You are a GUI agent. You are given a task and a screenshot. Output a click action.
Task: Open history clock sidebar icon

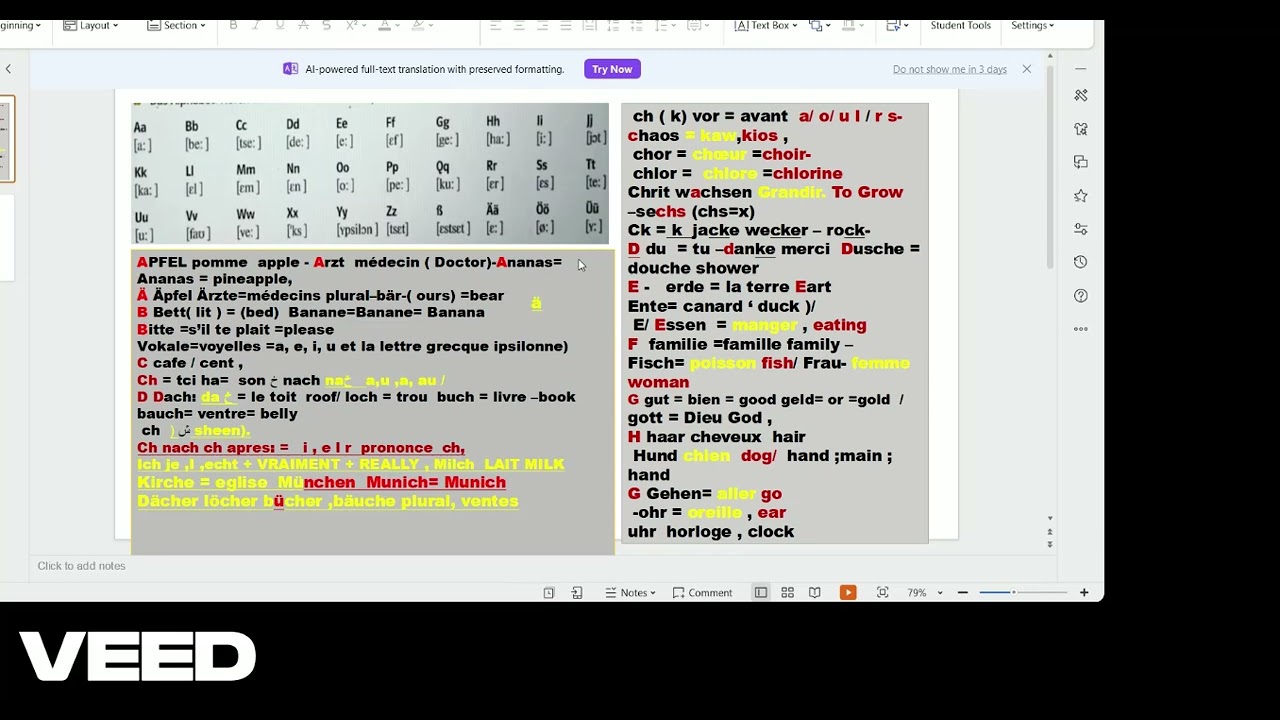1081,262
